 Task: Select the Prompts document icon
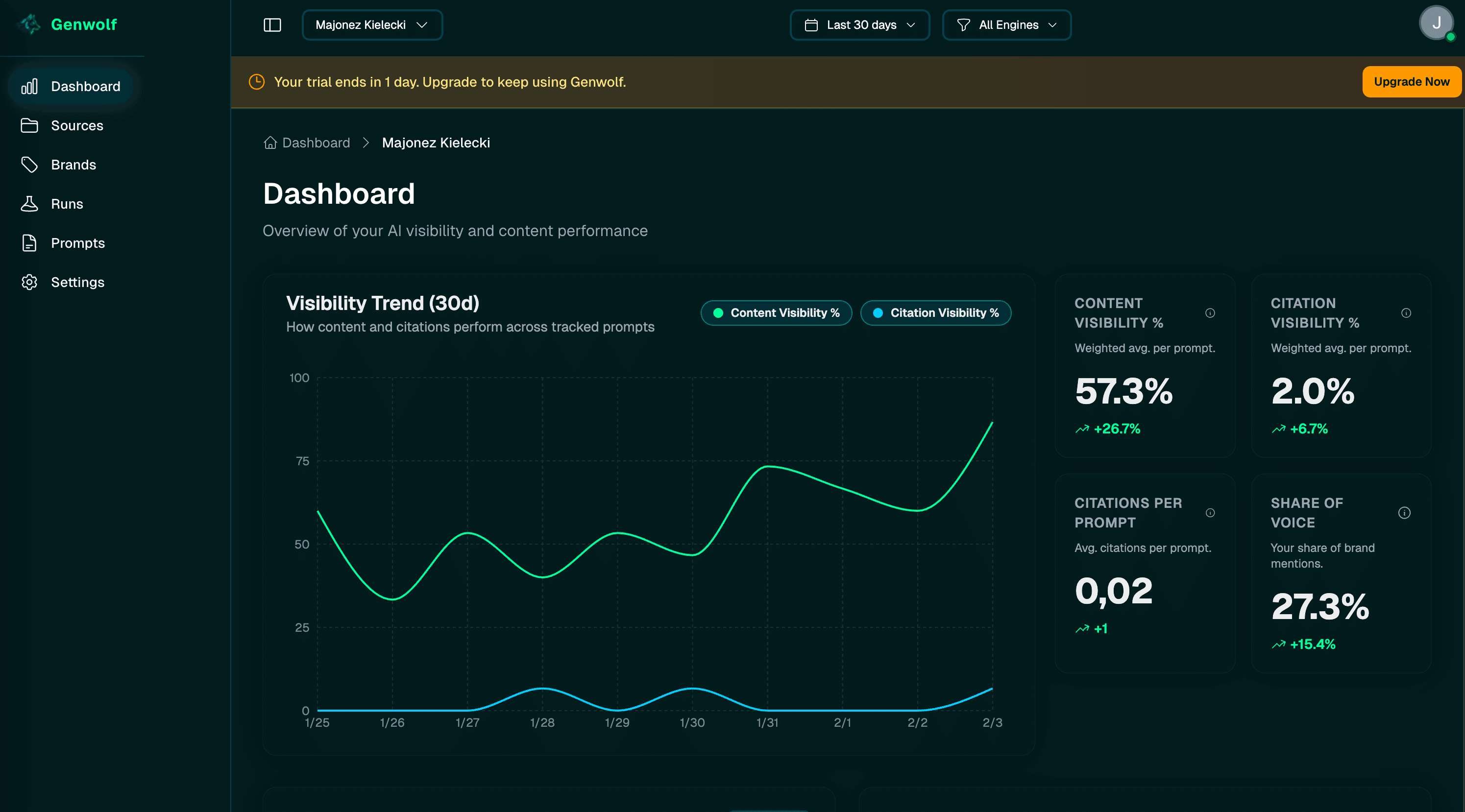pyautogui.click(x=29, y=243)
